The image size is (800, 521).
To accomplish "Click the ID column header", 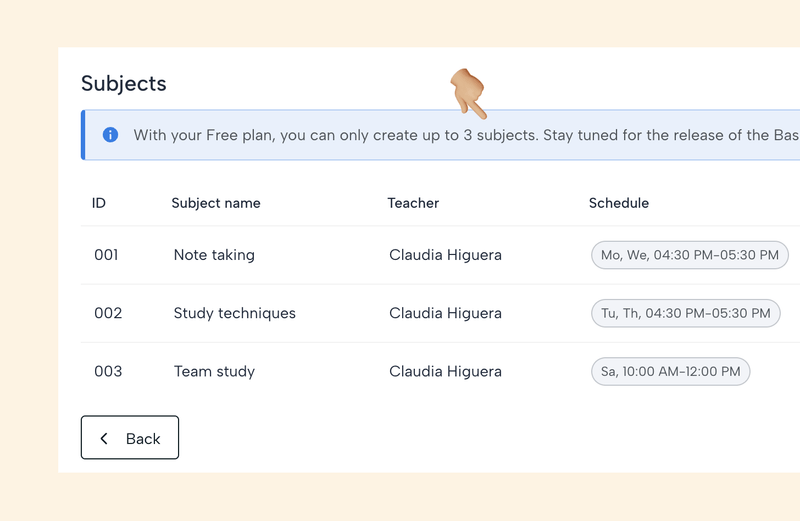I will (x=99, y=203).
